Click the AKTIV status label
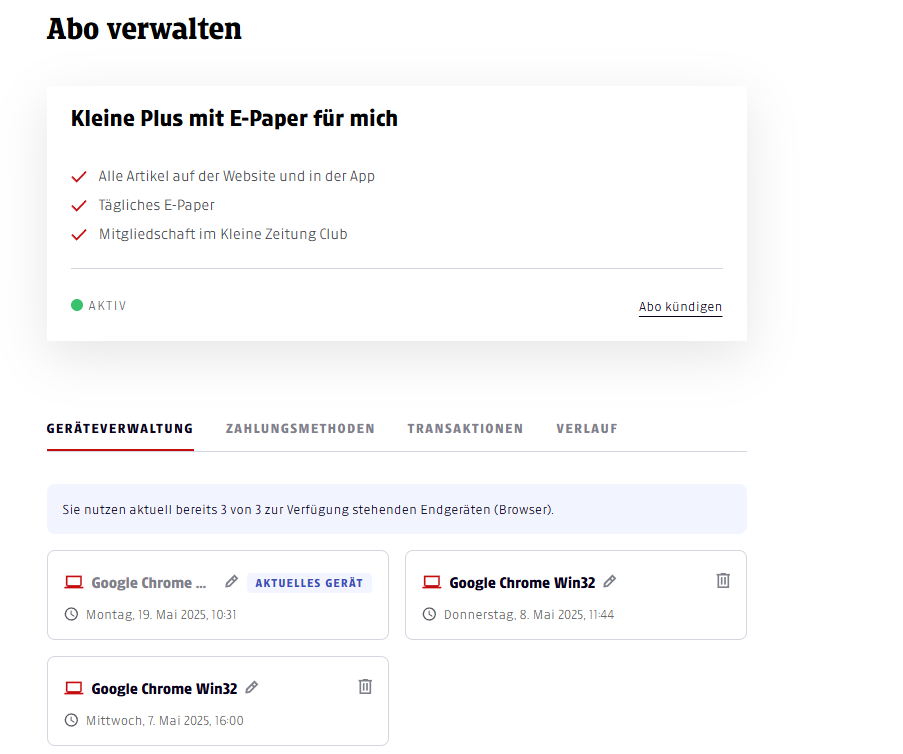 click(107, 306)
